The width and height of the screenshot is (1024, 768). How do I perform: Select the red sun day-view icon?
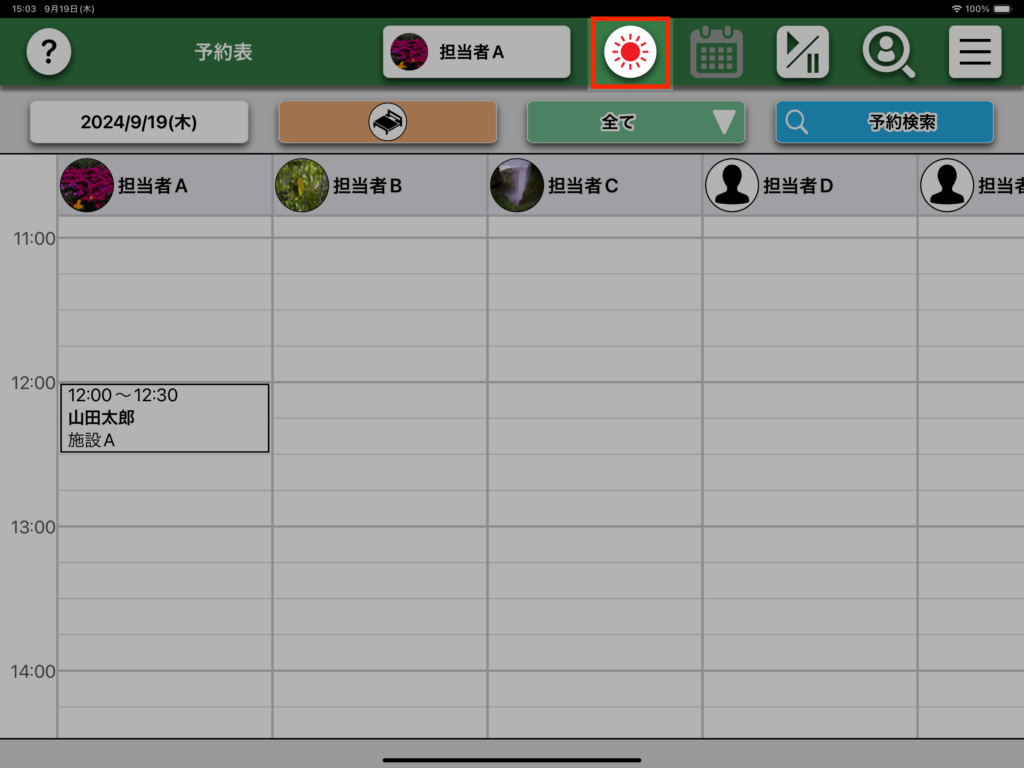pos(630,52)
